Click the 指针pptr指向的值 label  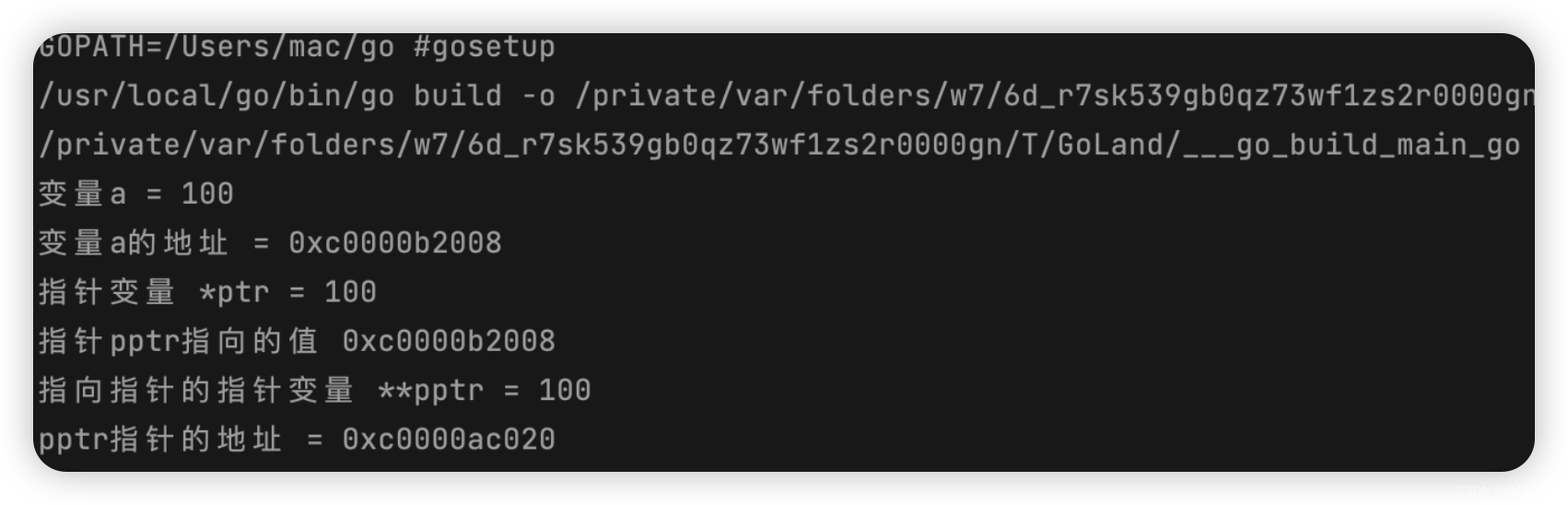click(x=178, y=341)
